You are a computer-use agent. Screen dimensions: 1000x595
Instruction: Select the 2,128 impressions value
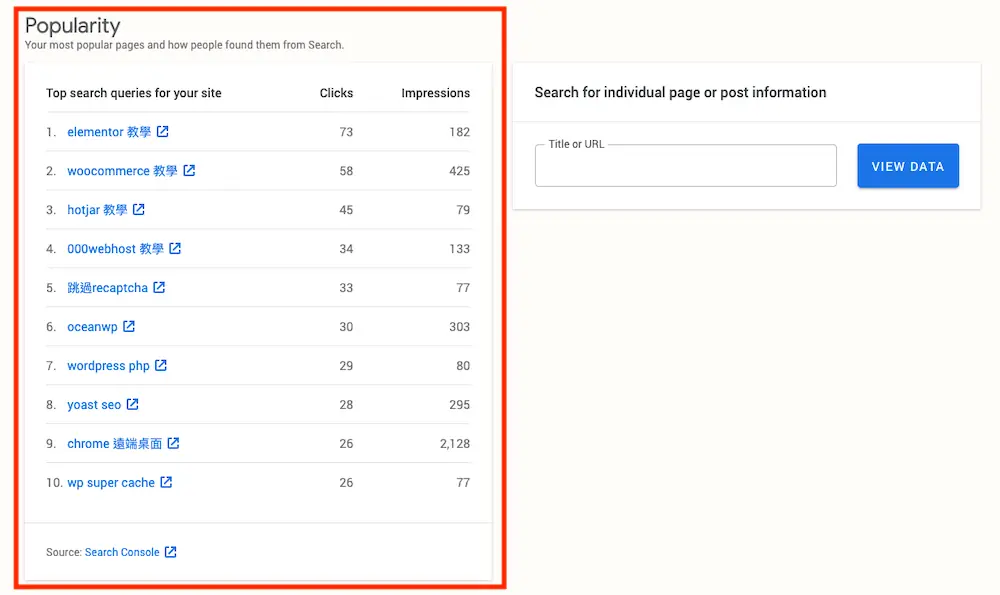tap(455, 443)
